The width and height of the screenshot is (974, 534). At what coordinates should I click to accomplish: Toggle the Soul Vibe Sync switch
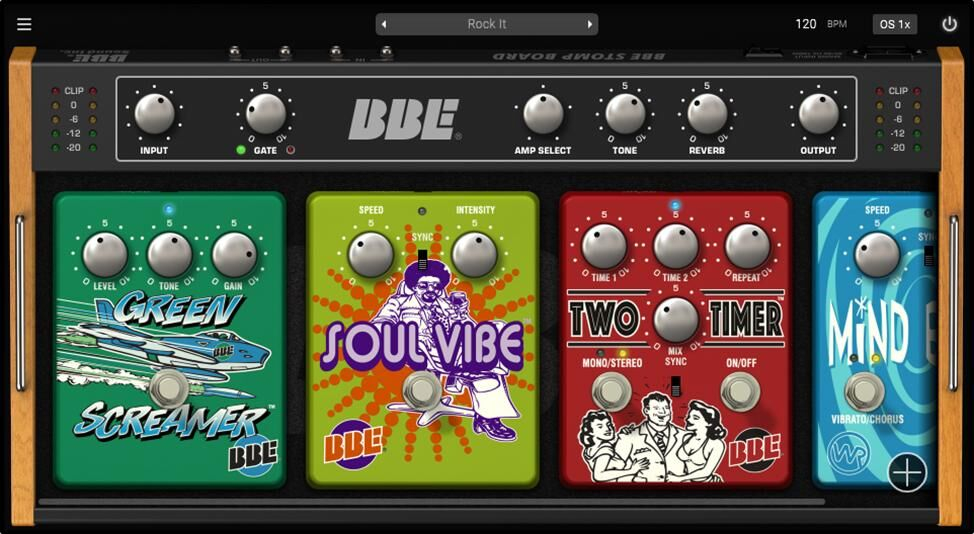(422, 260)
